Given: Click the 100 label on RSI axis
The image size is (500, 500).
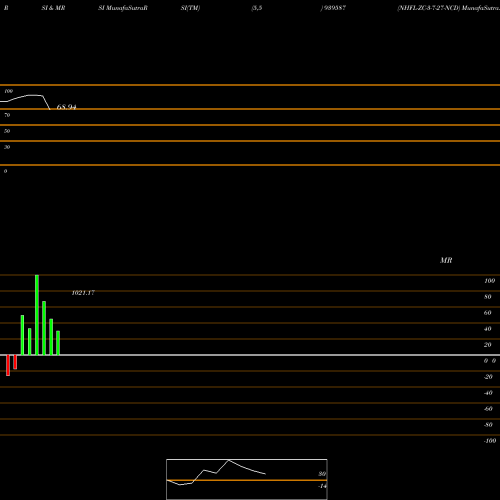Looking at the screenshot, I should pyautogui.click(x=9, y=91).
